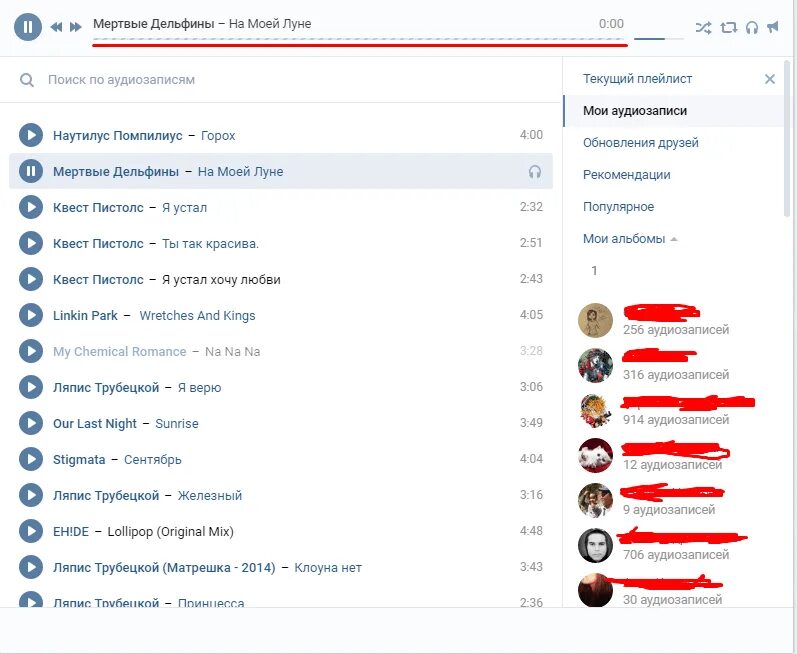Viewport: 797px width, 654px height.
Task: Toggle repeat for the current track
Action: point(728,27)
